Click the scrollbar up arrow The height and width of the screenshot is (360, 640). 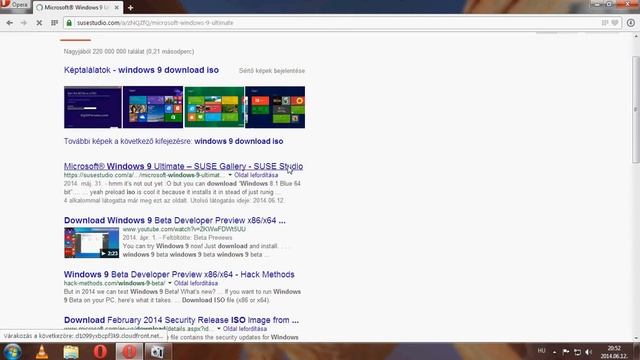(x=636, y=37)
